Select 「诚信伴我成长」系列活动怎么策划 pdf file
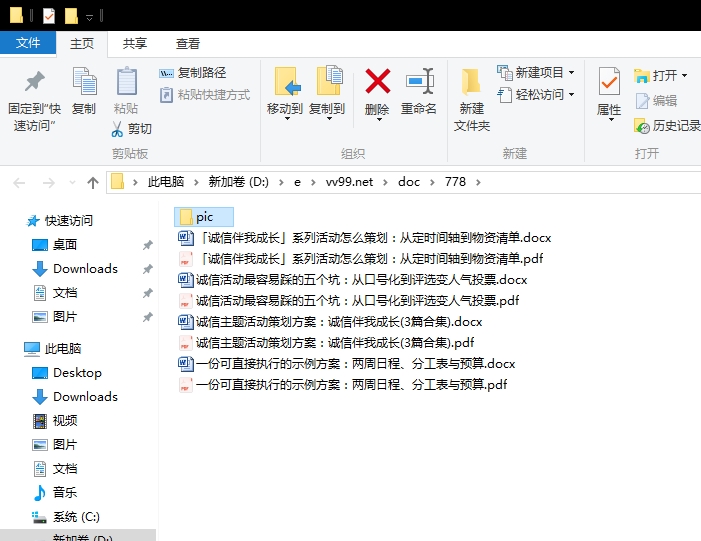This screenshot has height=541, width=701. 360,259
